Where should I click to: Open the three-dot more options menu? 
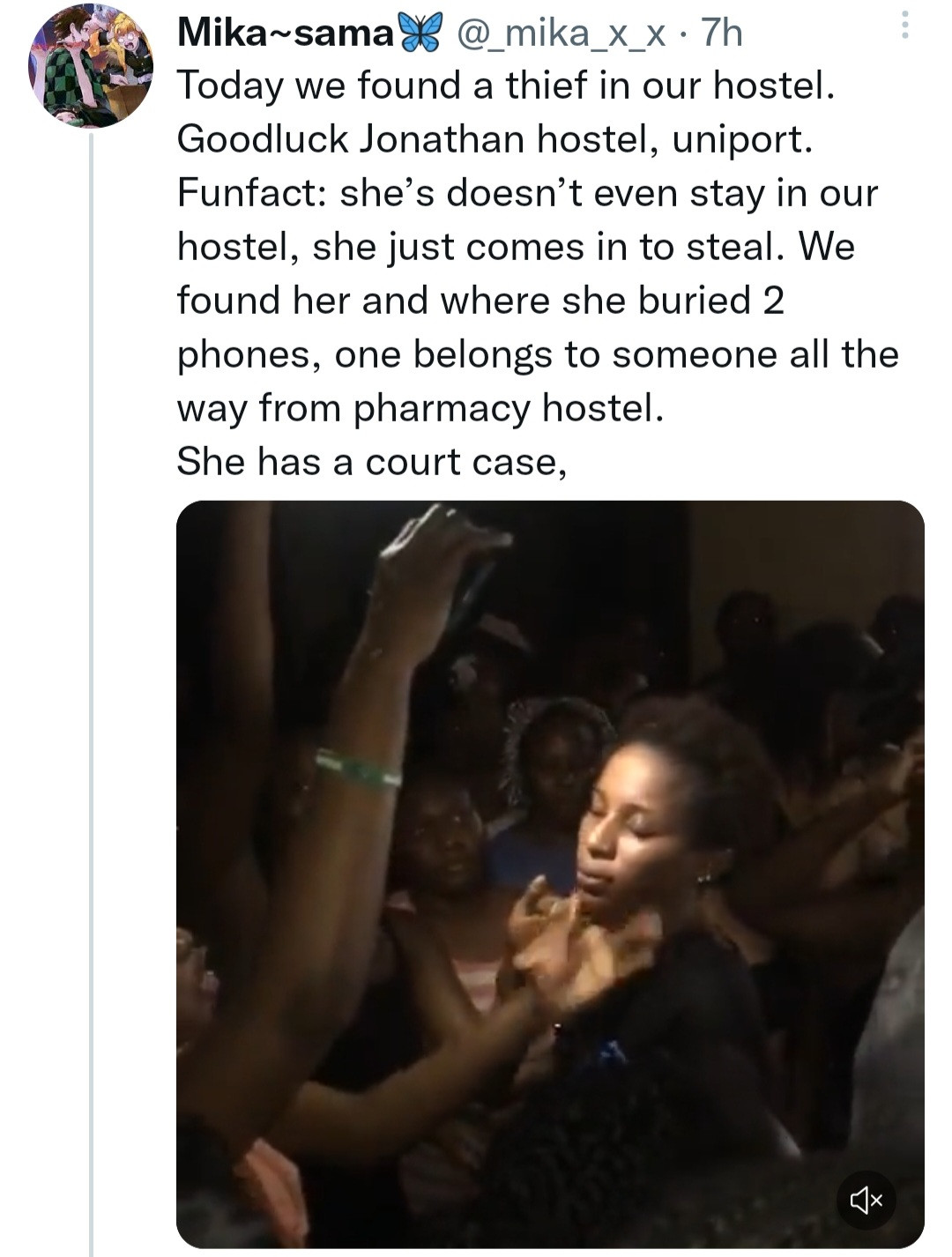(904, 26)
